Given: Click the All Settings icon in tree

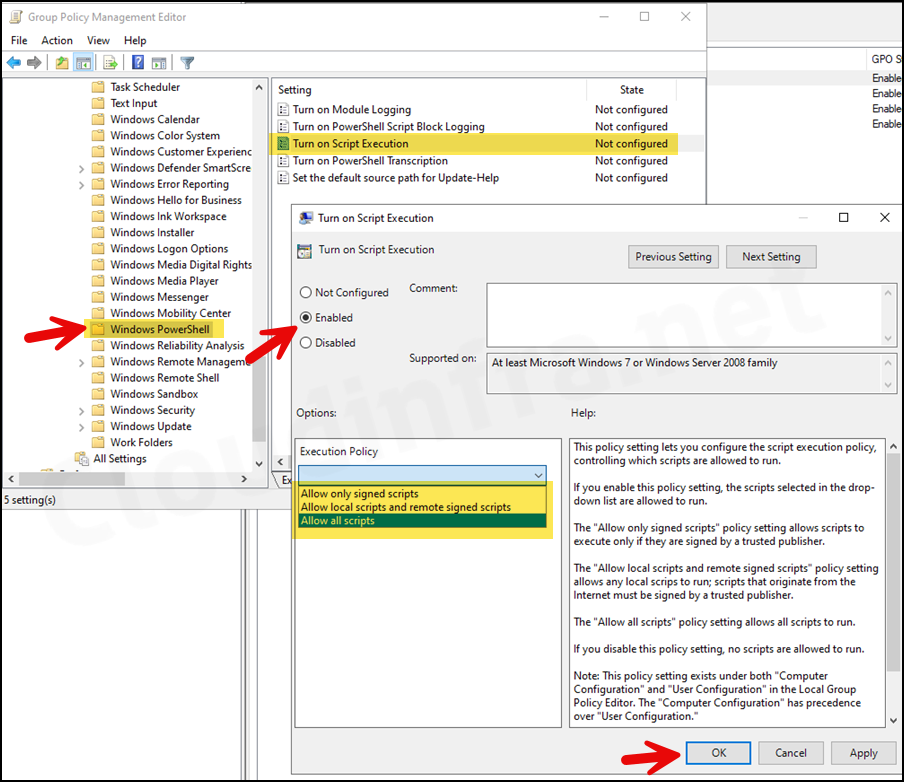Looking at the screenshot, I should click(81, 458).
